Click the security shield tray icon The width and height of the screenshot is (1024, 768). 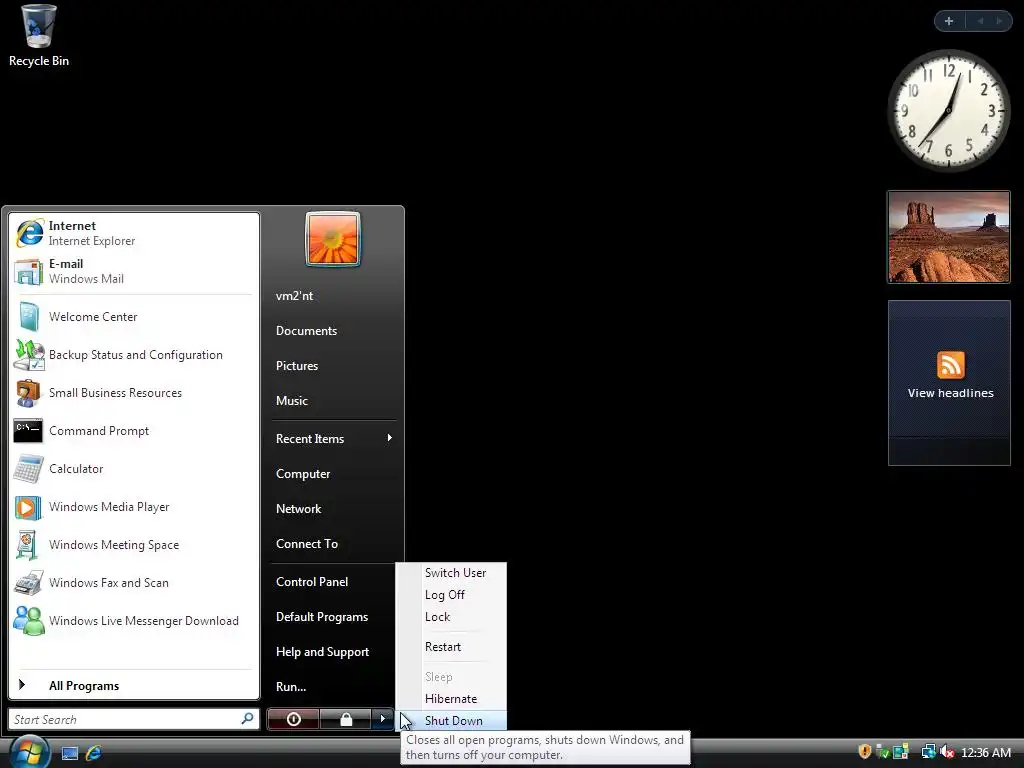pyautogui.click(x=865, y=752)
